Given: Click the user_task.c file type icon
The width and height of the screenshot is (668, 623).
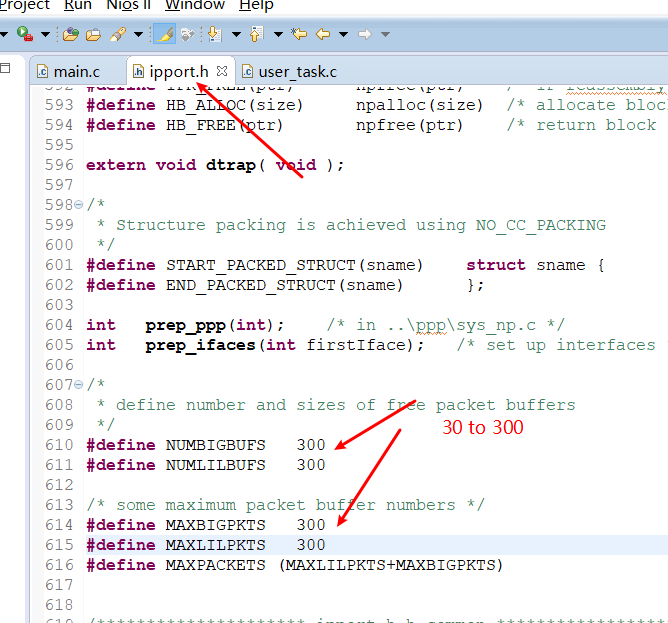Looking at the screenshot, I should click(248, 71).
